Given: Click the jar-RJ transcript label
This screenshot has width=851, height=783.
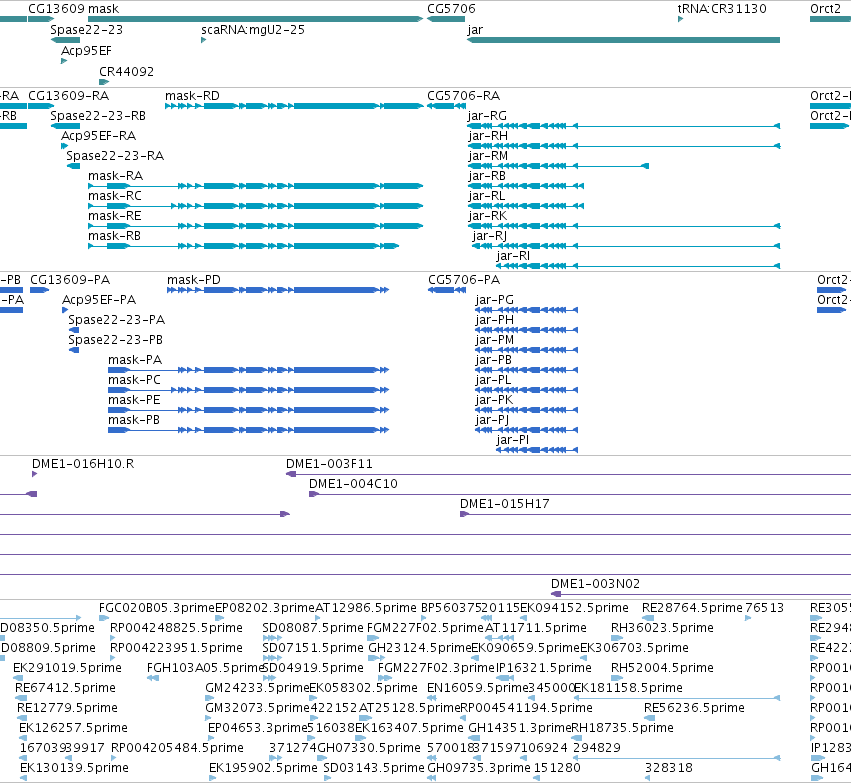Looking at the screenshot, I should pos(490,236).
